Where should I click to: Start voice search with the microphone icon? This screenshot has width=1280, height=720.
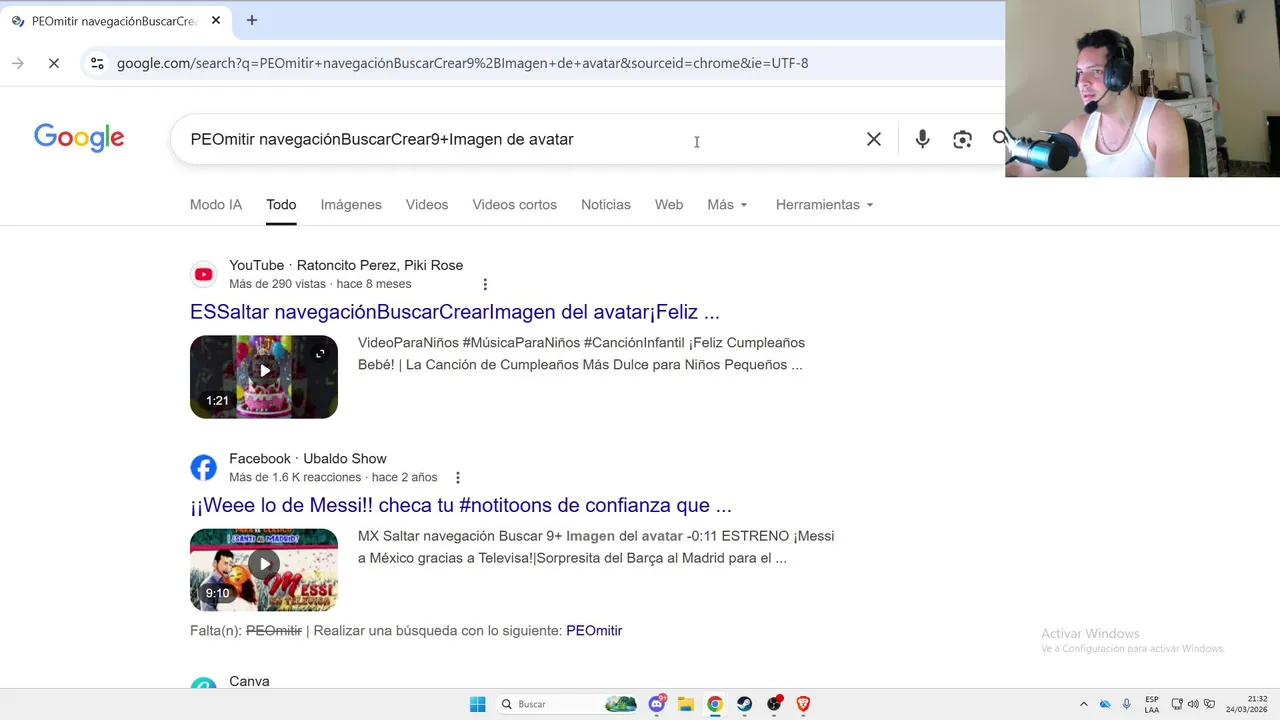922,139
